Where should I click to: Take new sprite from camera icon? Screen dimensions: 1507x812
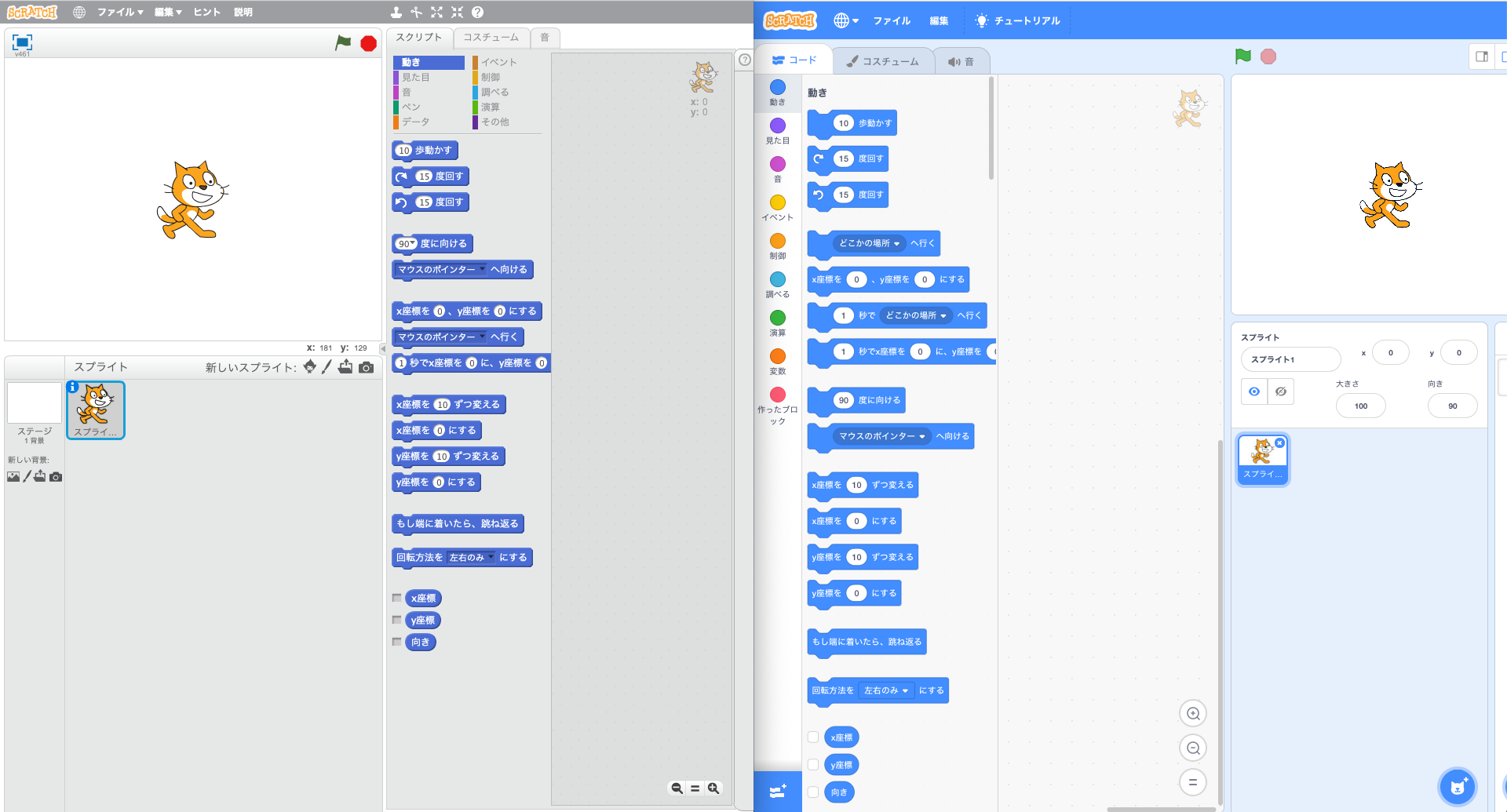pos(366,367)
